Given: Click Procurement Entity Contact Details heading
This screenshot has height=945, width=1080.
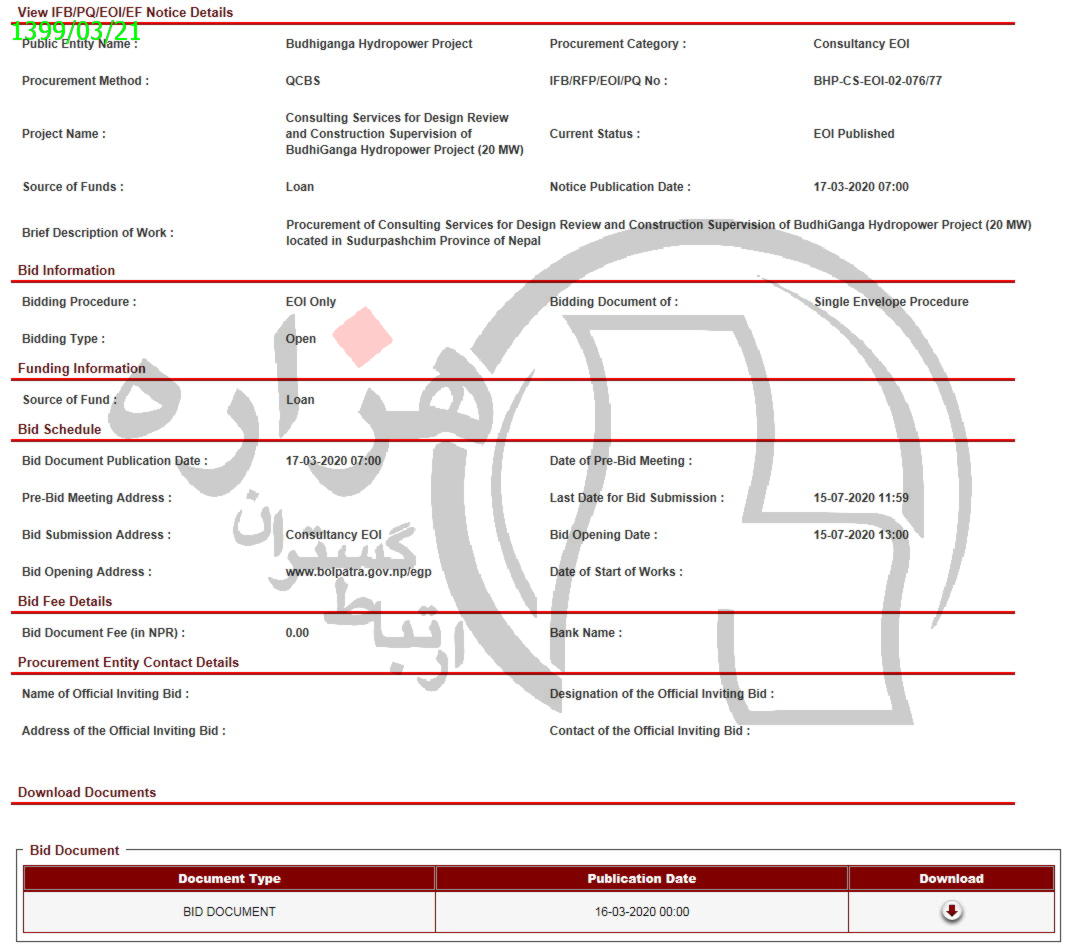Looking at the screenshot, I should click(x=128, y=663).
